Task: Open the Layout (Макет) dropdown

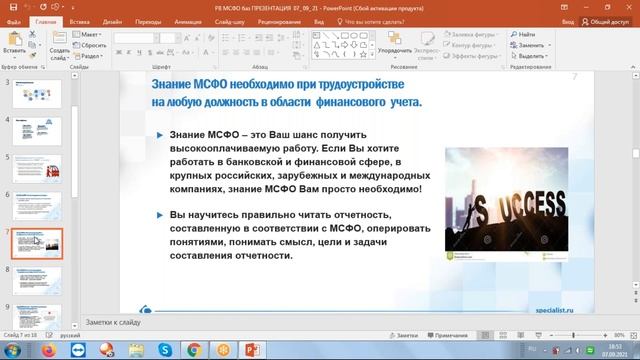Action: point(87,35)
